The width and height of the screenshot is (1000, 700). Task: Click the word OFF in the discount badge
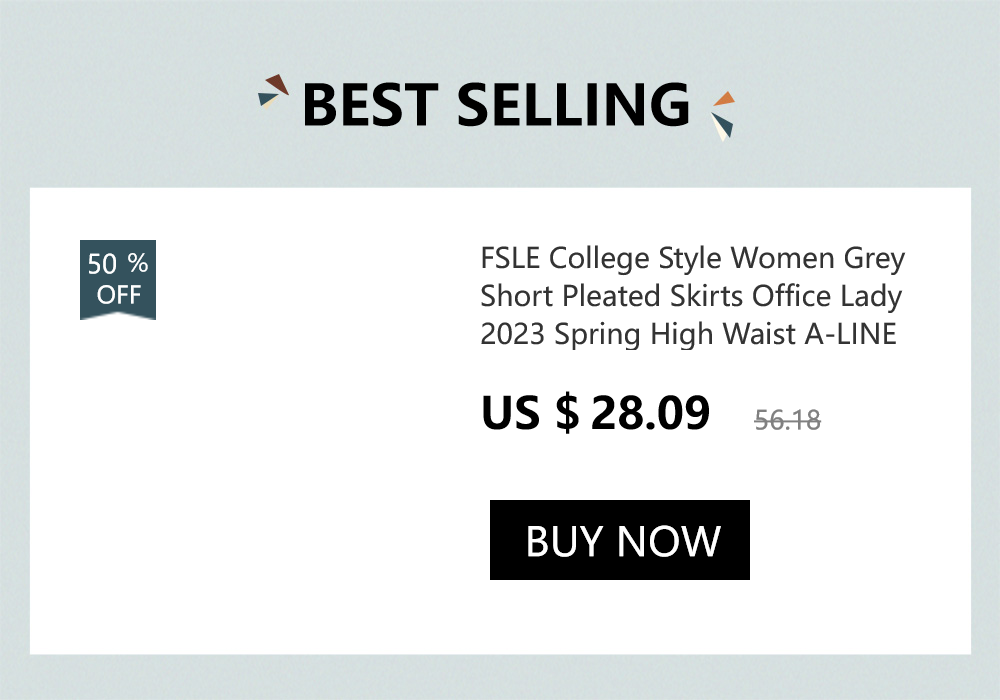pyautogui.click(x=118, y=295)
